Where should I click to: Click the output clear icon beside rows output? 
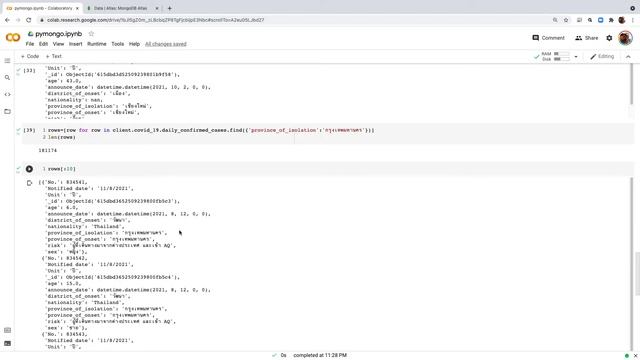point(29,183)
